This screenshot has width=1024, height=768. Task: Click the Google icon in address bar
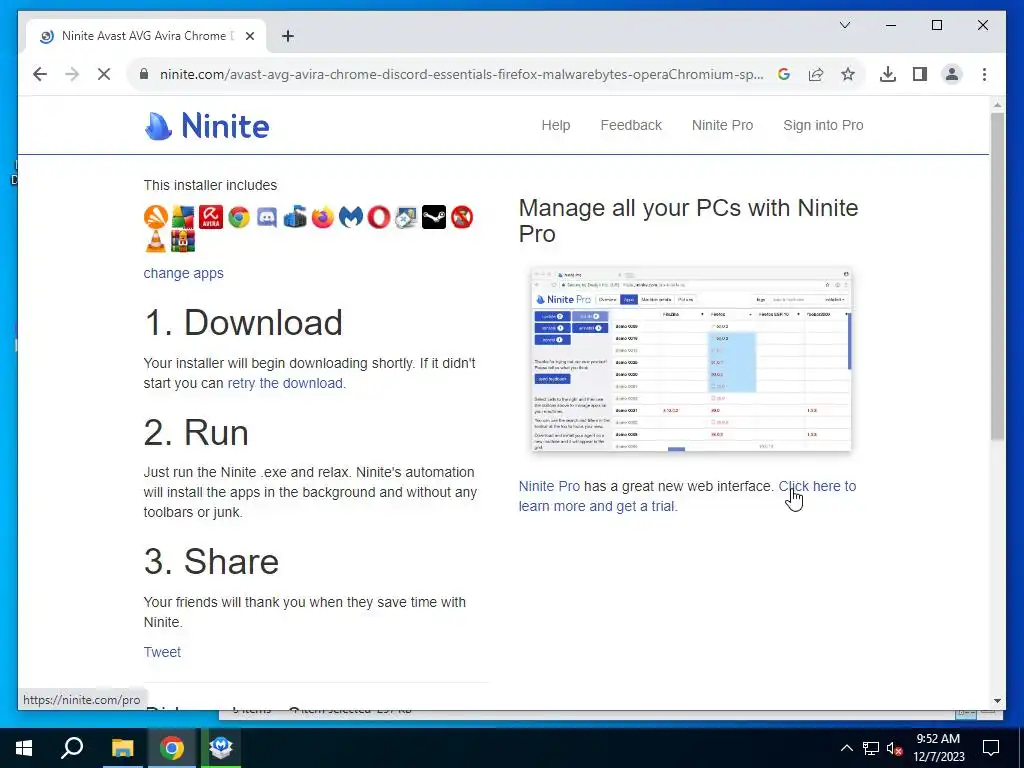coord(784,74)
